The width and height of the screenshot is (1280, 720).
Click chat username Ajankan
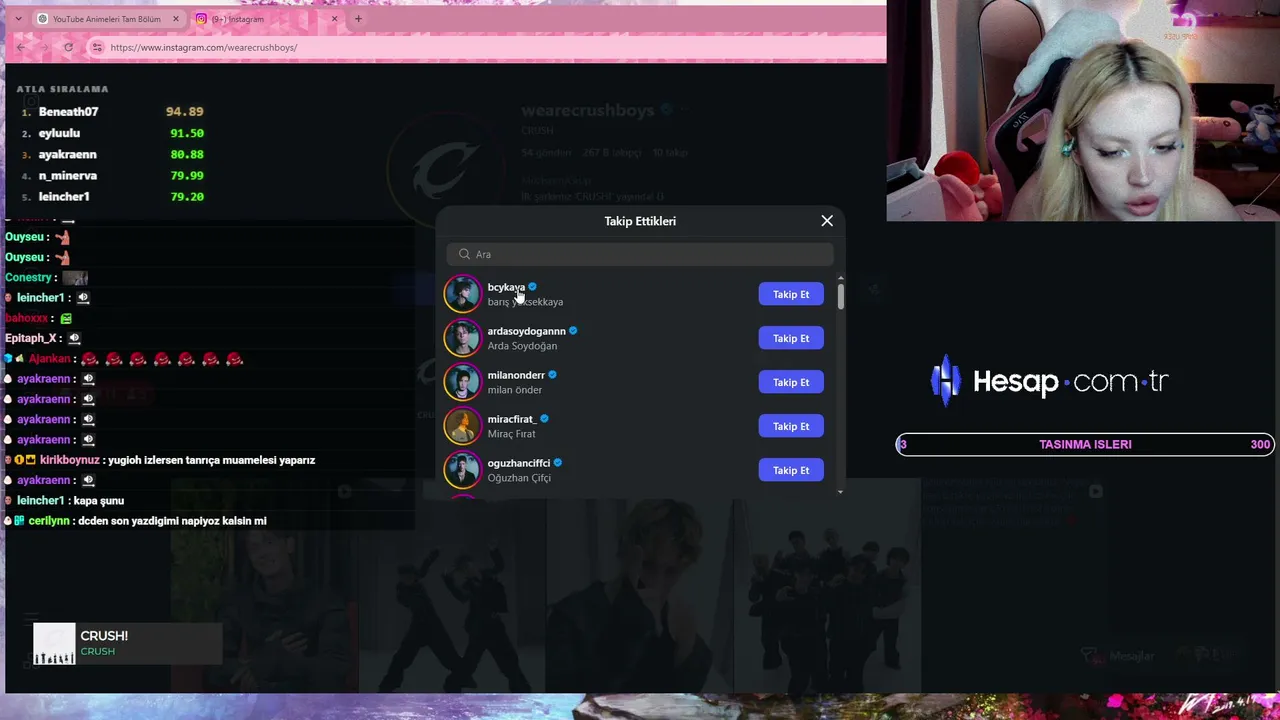tap(50, 359)
